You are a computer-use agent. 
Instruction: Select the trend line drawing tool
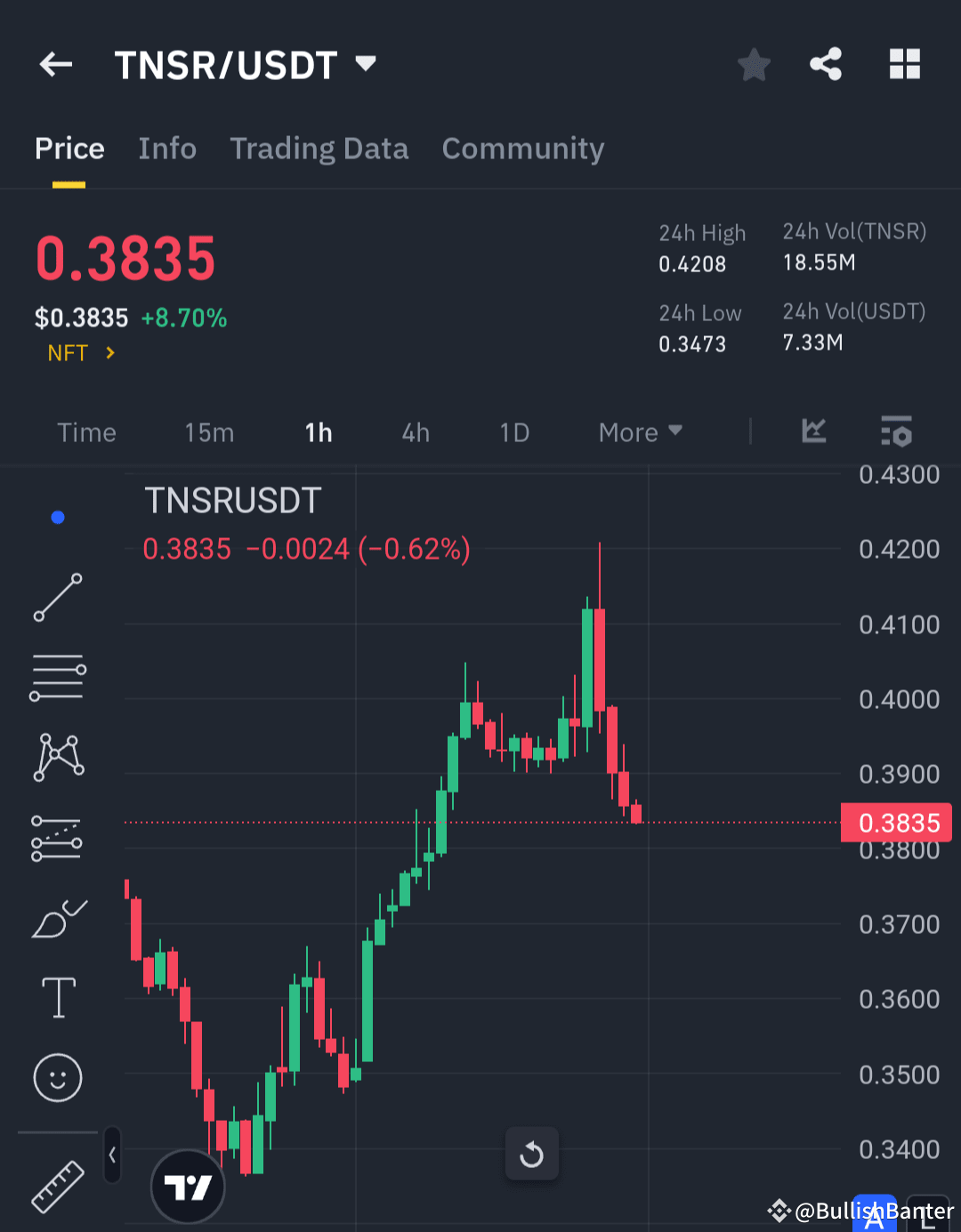[x=57, y=598]
